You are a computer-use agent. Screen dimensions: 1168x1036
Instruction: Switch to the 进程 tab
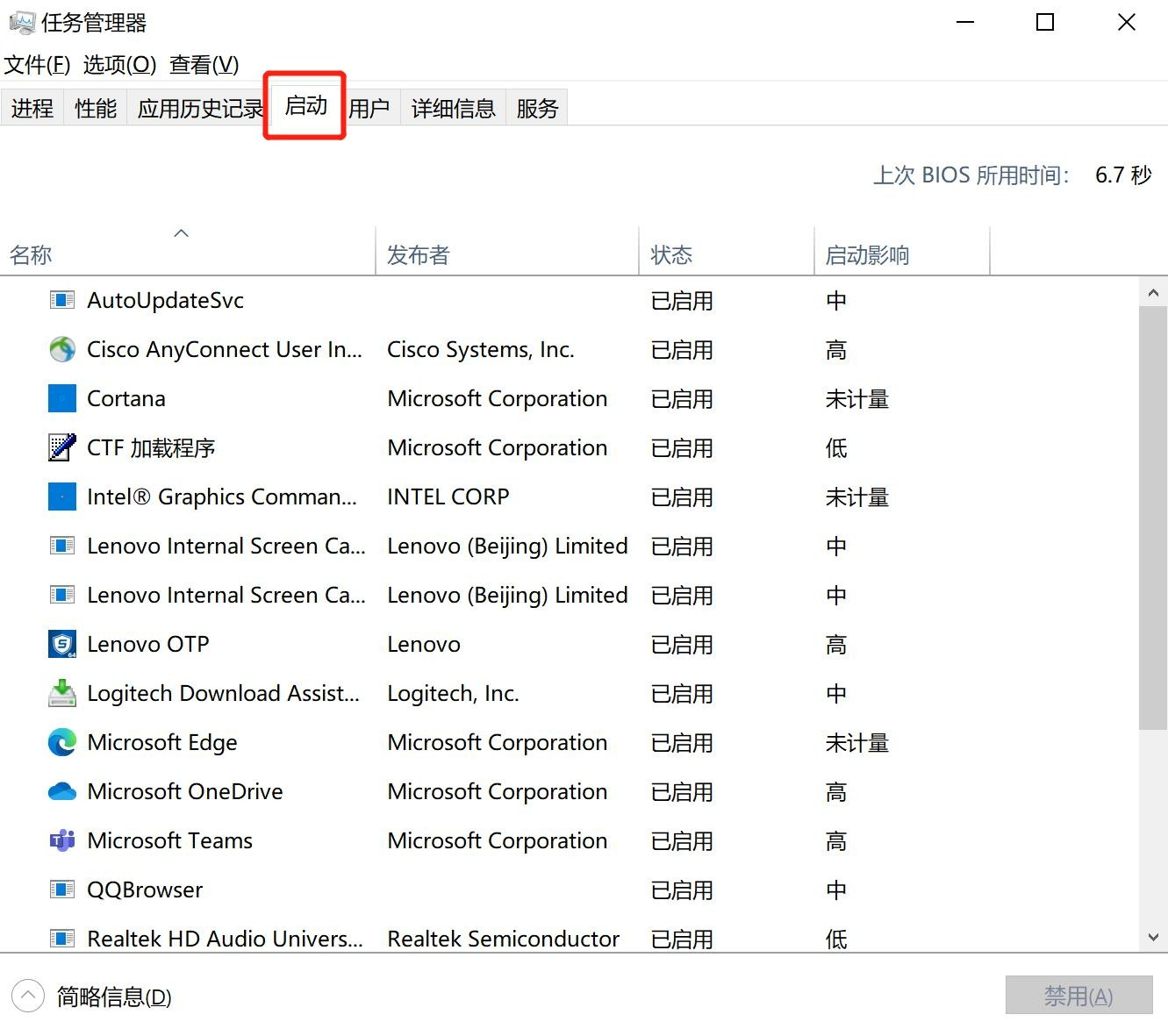[x=32, y=108]
